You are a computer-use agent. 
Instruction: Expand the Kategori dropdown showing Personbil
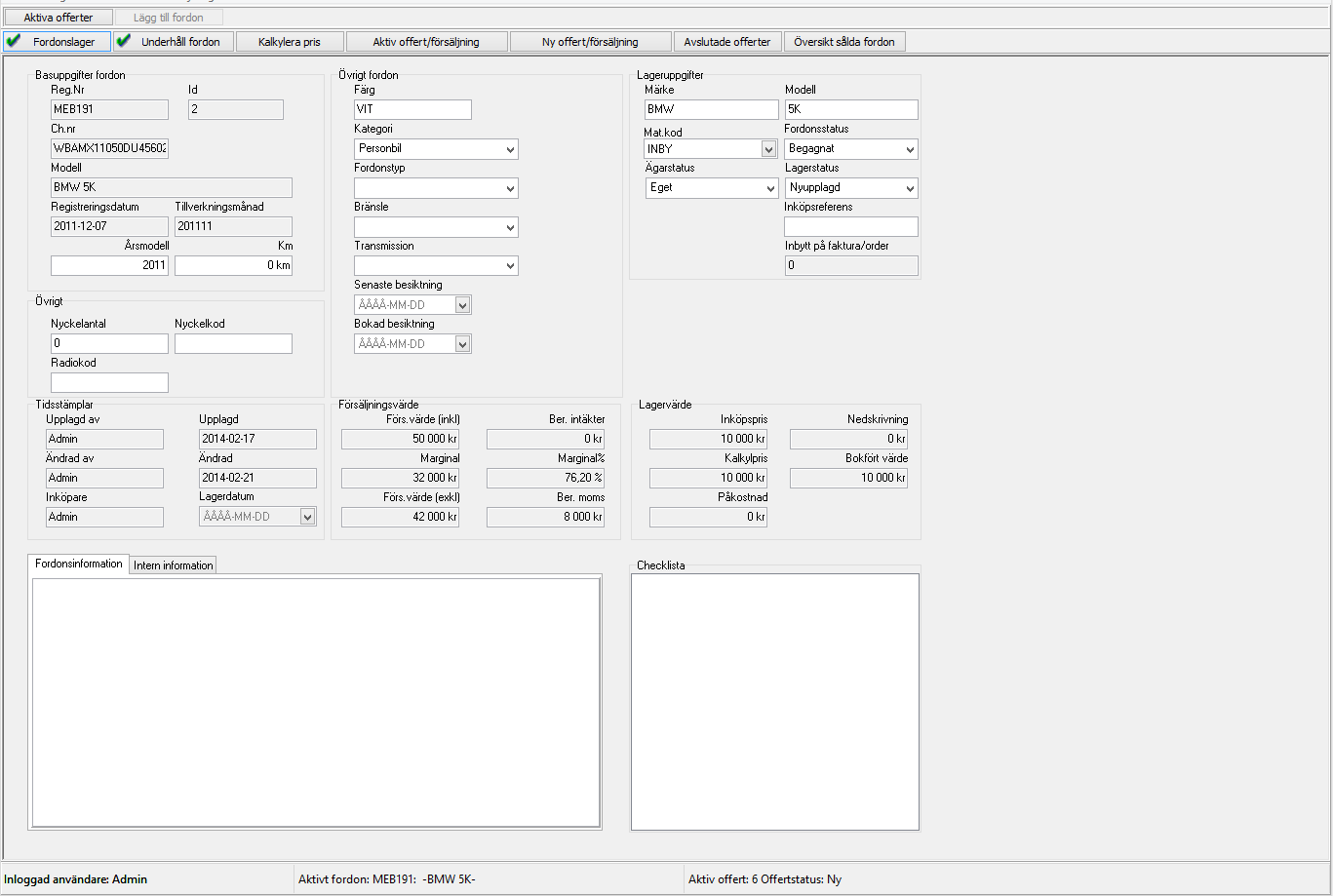coord(511,149)
